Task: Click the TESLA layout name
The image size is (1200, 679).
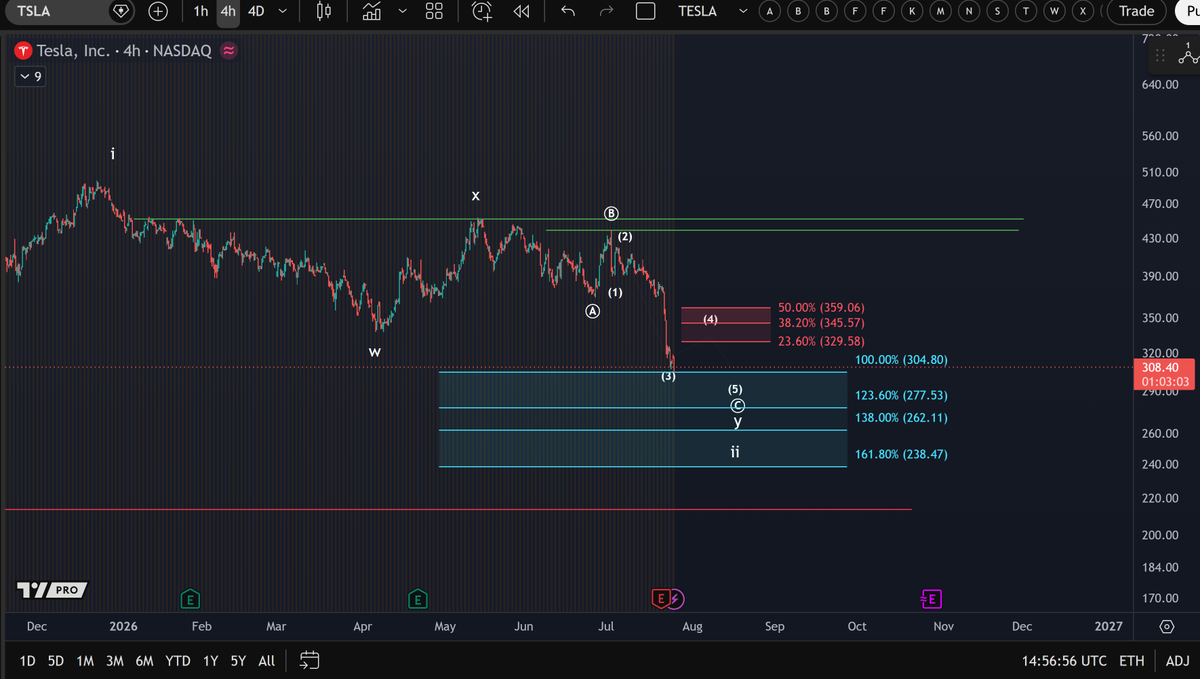Action: point(697,11)
